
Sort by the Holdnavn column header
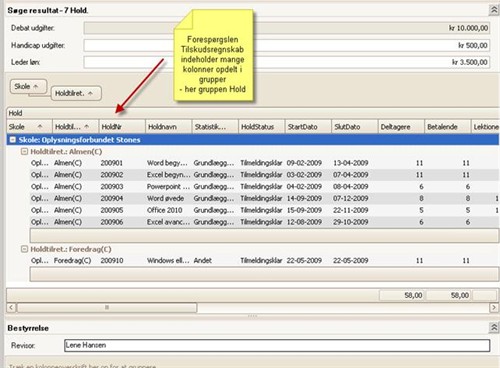coord(169,127)
